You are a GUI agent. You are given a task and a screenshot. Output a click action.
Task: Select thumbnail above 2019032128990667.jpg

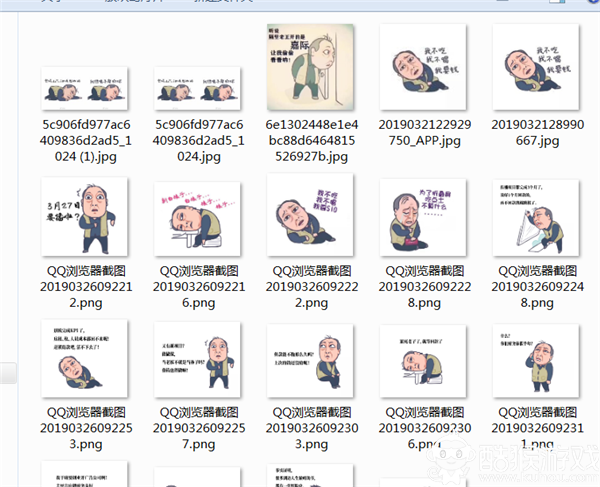coord(536,67)
